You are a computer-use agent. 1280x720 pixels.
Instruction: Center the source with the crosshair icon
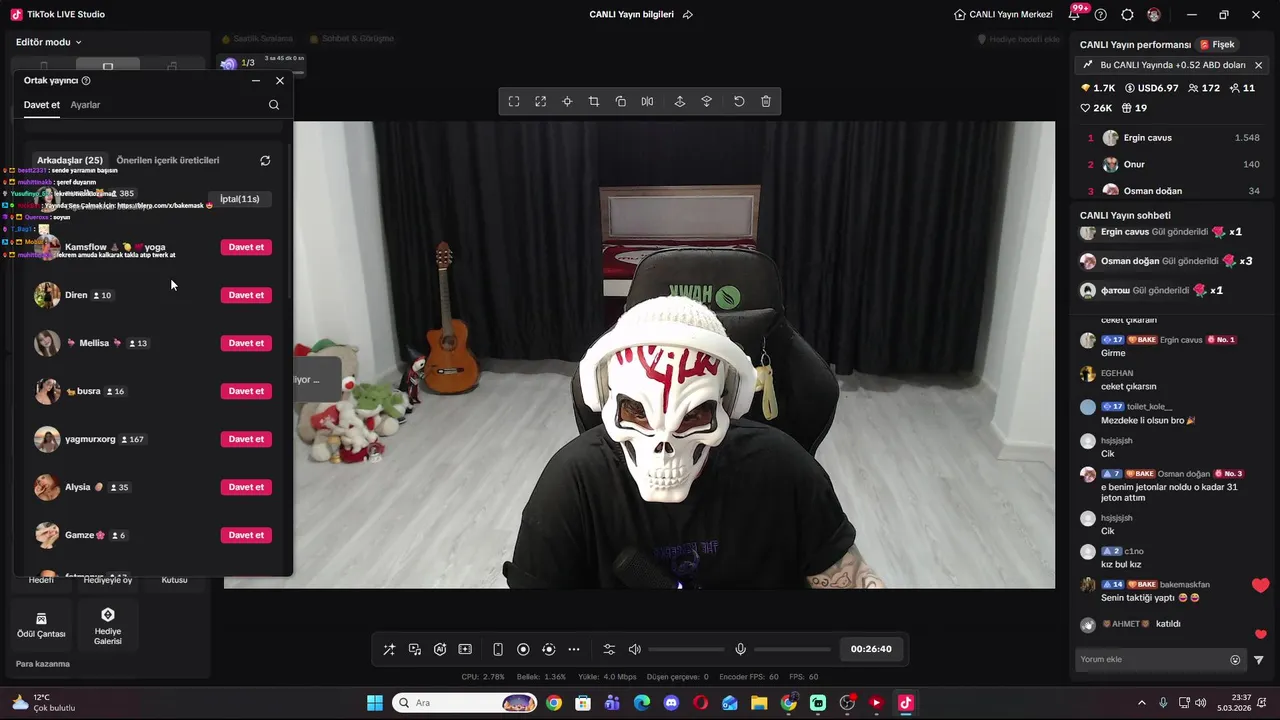[x=567, y=101]
